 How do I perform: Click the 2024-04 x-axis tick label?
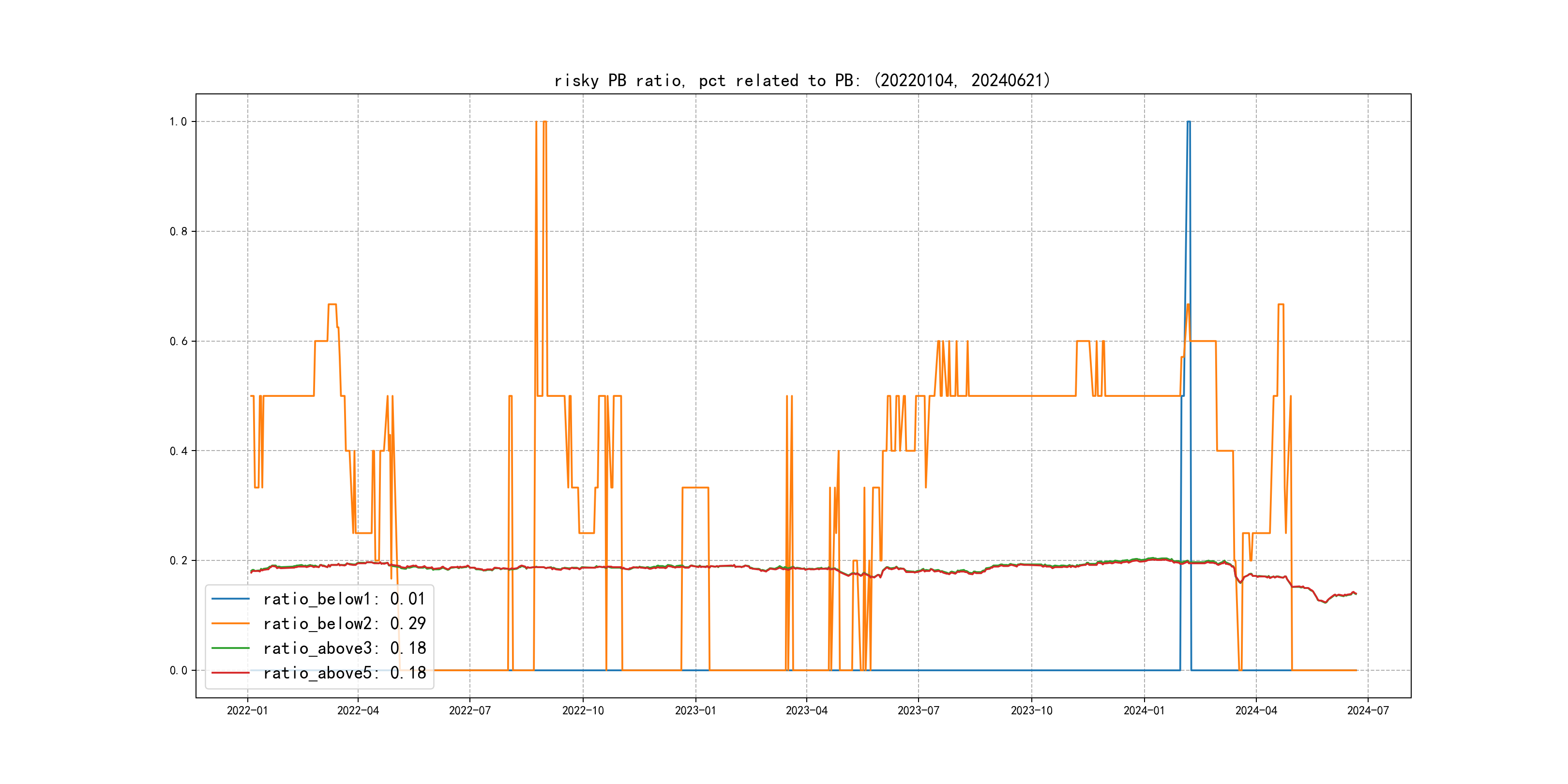pos(1256,710)
